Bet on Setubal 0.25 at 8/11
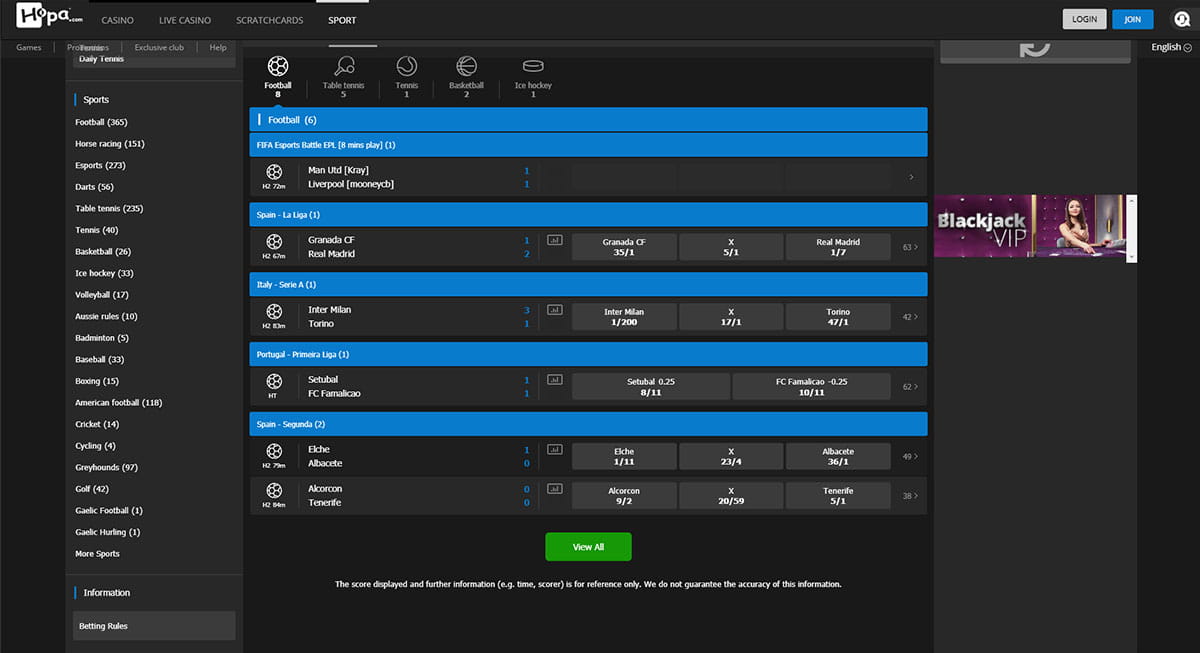This screenshot has height=653, width=1200. pos(651,387)
